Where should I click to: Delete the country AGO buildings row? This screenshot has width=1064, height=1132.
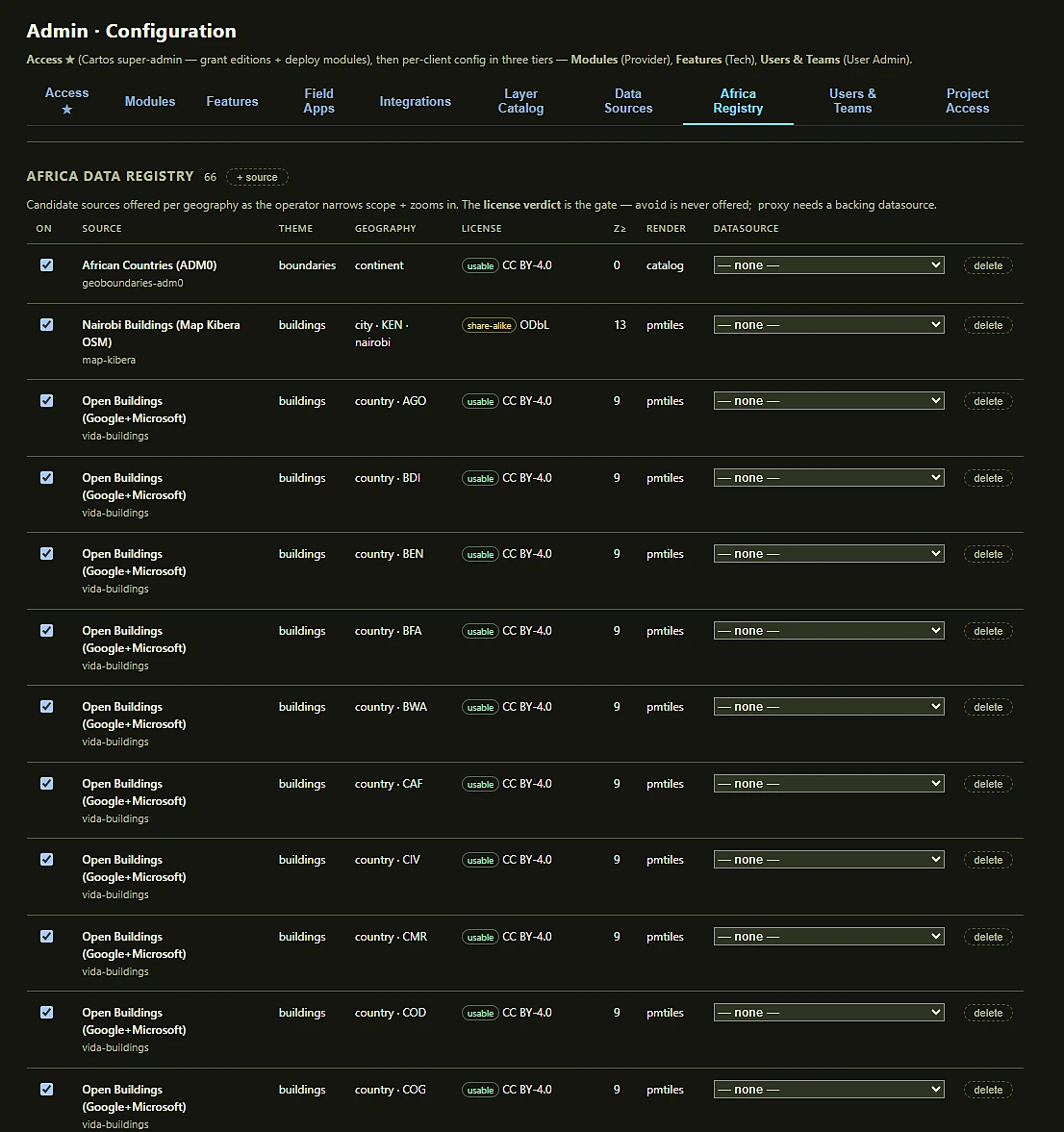987,401
